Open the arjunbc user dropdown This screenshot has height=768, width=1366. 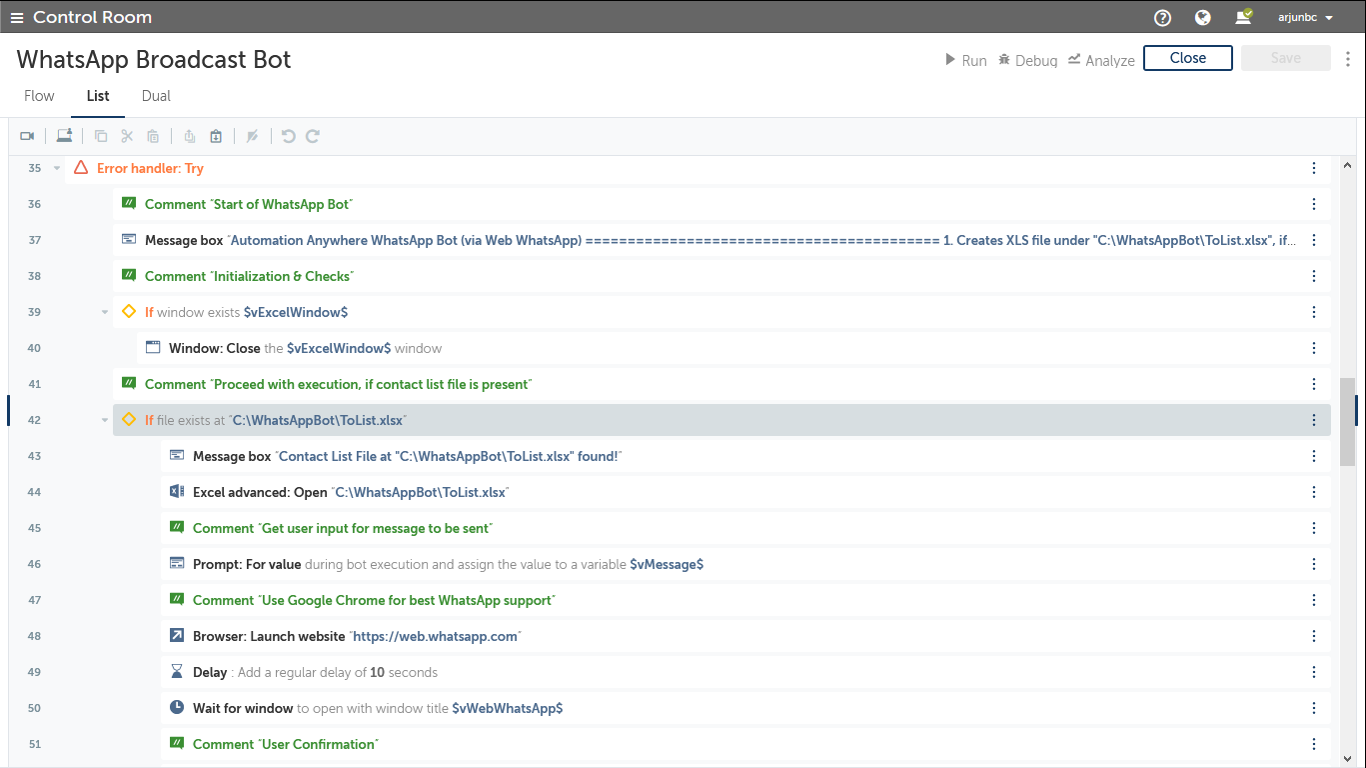pos(1305,17)
